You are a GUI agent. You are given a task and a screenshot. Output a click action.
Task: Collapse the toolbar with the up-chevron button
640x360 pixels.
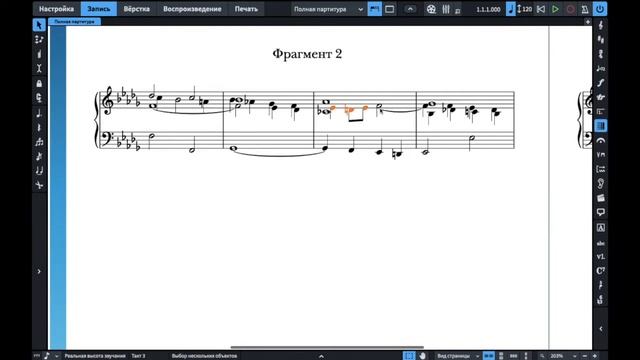(x=410, y=9)
